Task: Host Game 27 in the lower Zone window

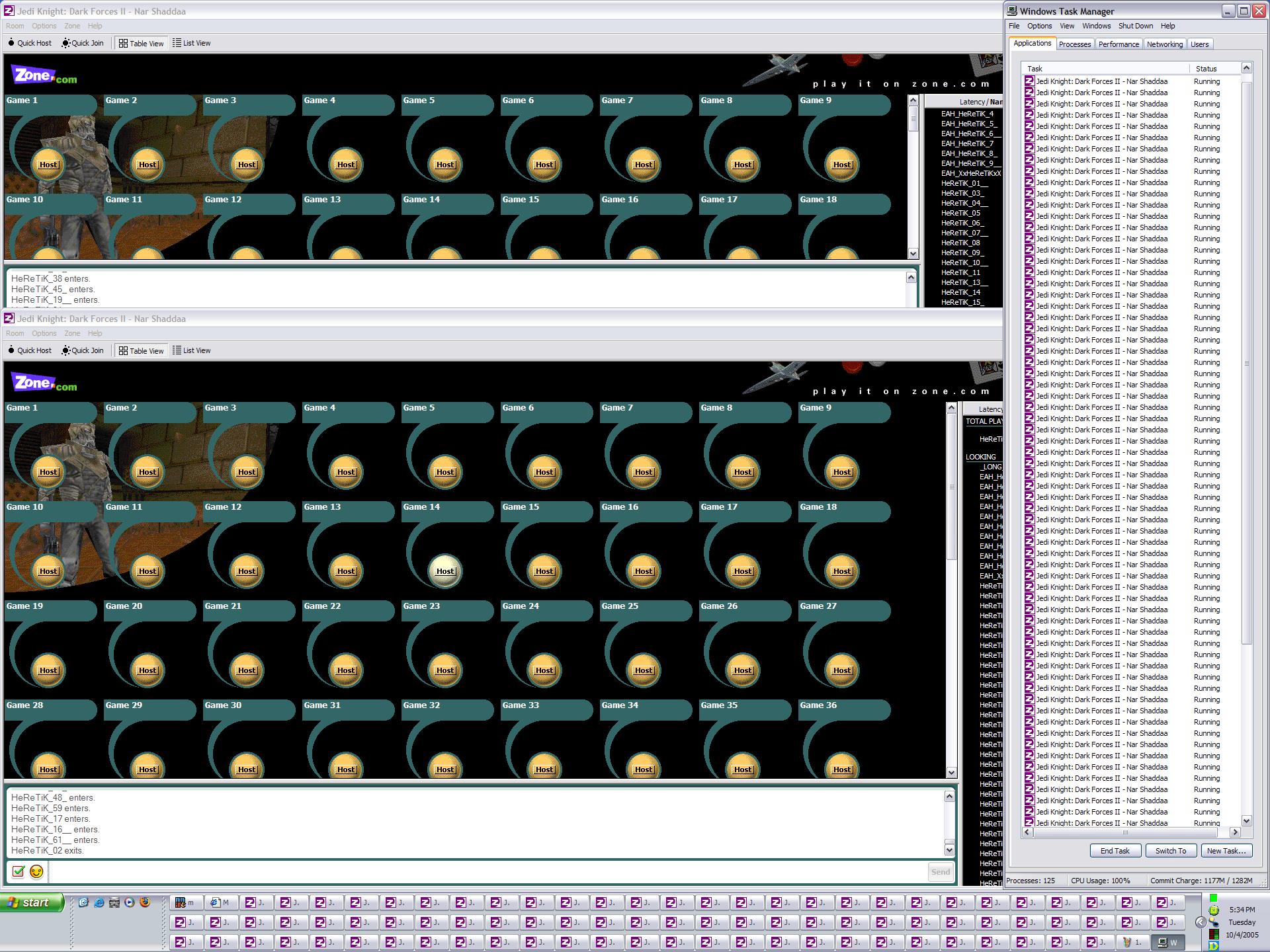Action: [x=842, y=670]
